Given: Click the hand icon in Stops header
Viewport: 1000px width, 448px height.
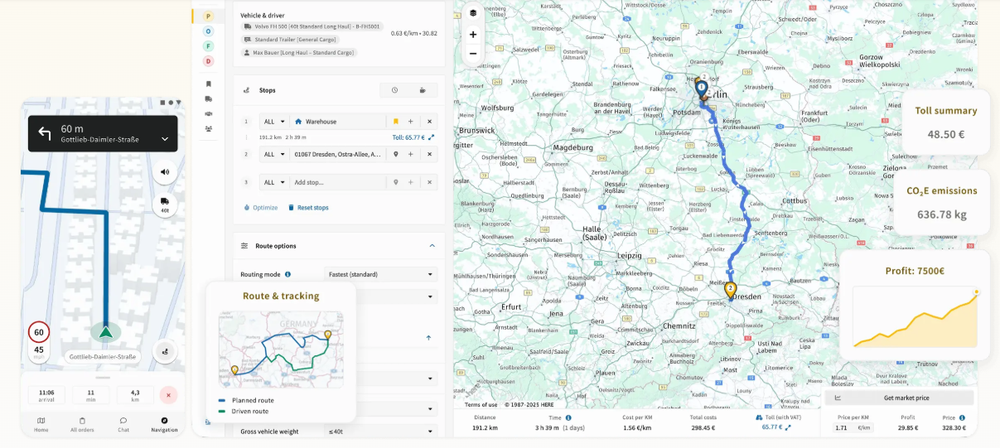Looking at the screenshot, I should (423, 91).
